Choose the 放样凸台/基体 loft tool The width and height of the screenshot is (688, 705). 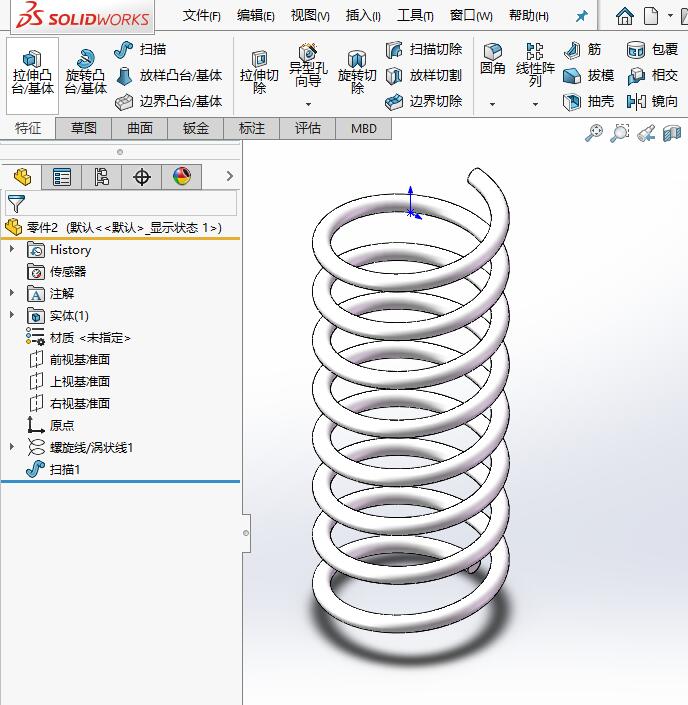169,76
